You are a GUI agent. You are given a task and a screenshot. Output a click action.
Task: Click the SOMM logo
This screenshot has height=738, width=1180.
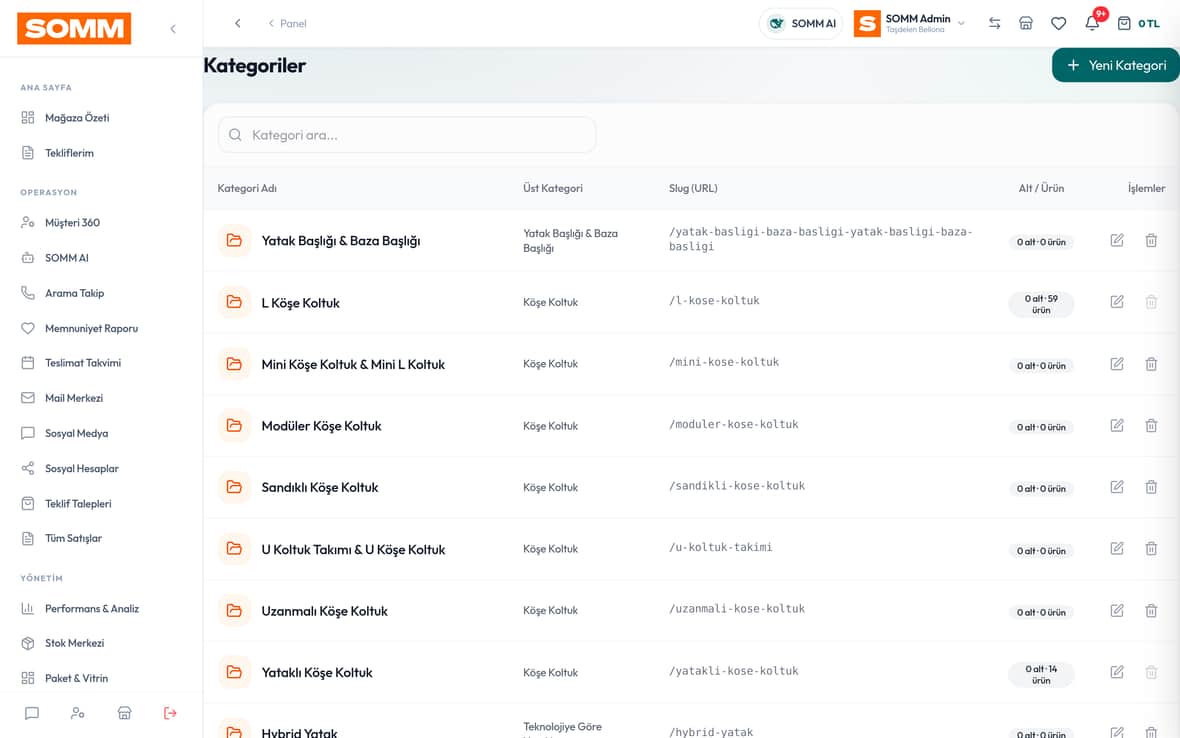click(74, 29)
